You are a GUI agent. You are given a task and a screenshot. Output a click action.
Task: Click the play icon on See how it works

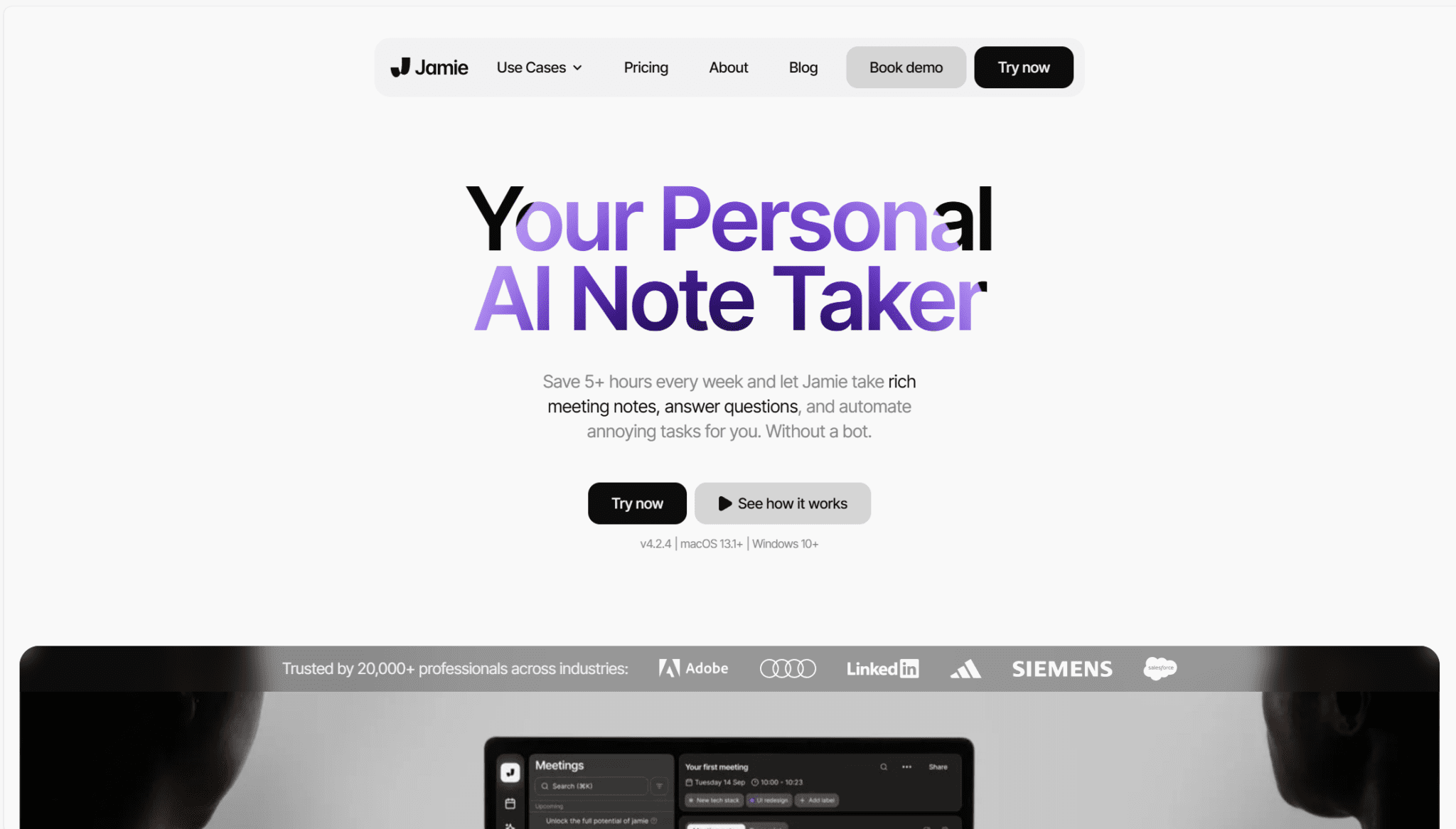click(723, 503)
